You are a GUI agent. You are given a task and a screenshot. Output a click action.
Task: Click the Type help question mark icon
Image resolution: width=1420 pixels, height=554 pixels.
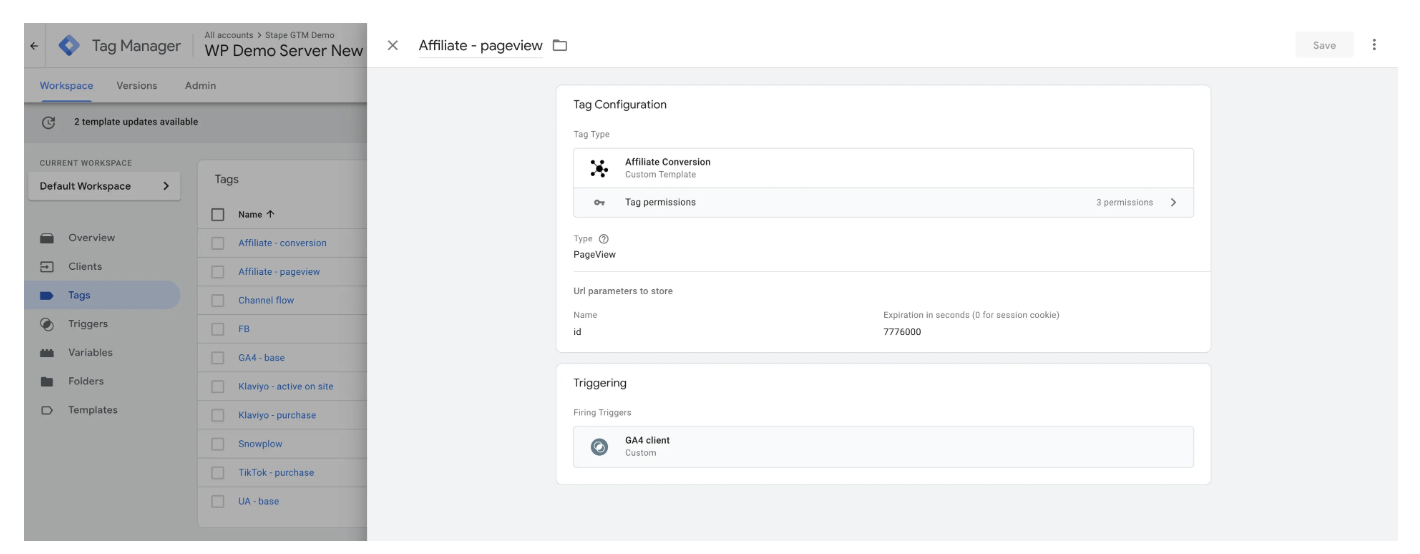[604, 239]
